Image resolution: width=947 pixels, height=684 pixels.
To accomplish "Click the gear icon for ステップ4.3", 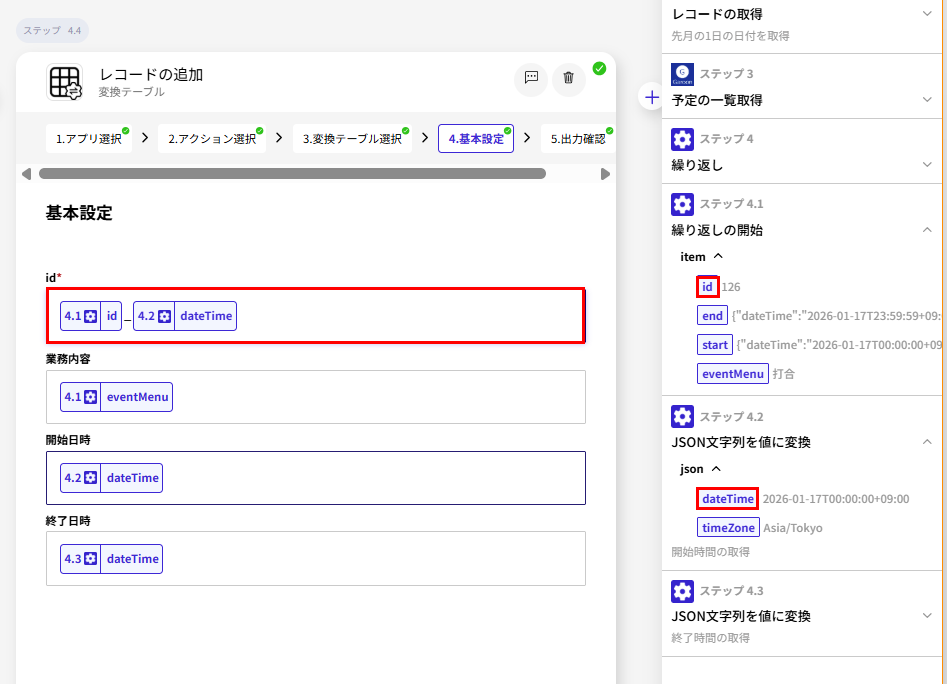I will coord(681,590).
